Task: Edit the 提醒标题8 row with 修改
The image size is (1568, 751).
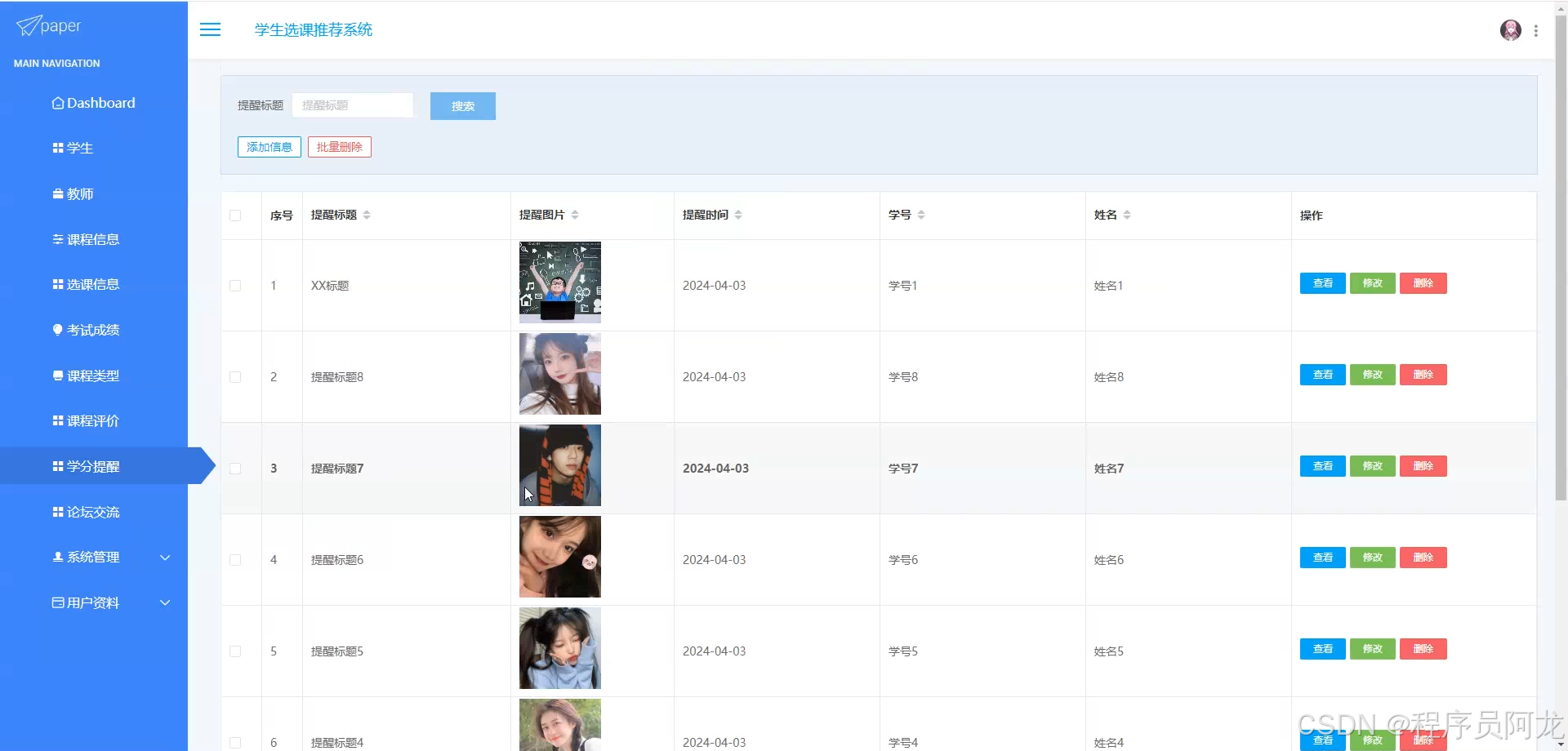Action: pos(1373,375)
